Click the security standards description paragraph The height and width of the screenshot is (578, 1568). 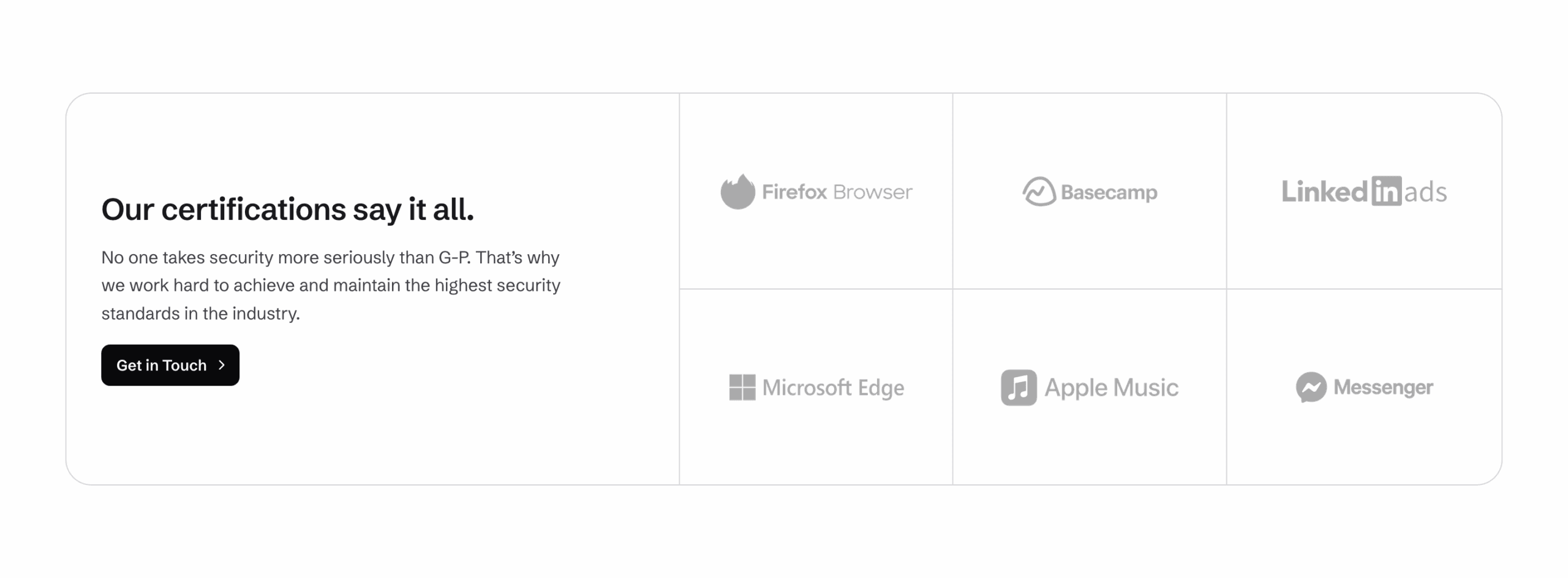point(331,285)
